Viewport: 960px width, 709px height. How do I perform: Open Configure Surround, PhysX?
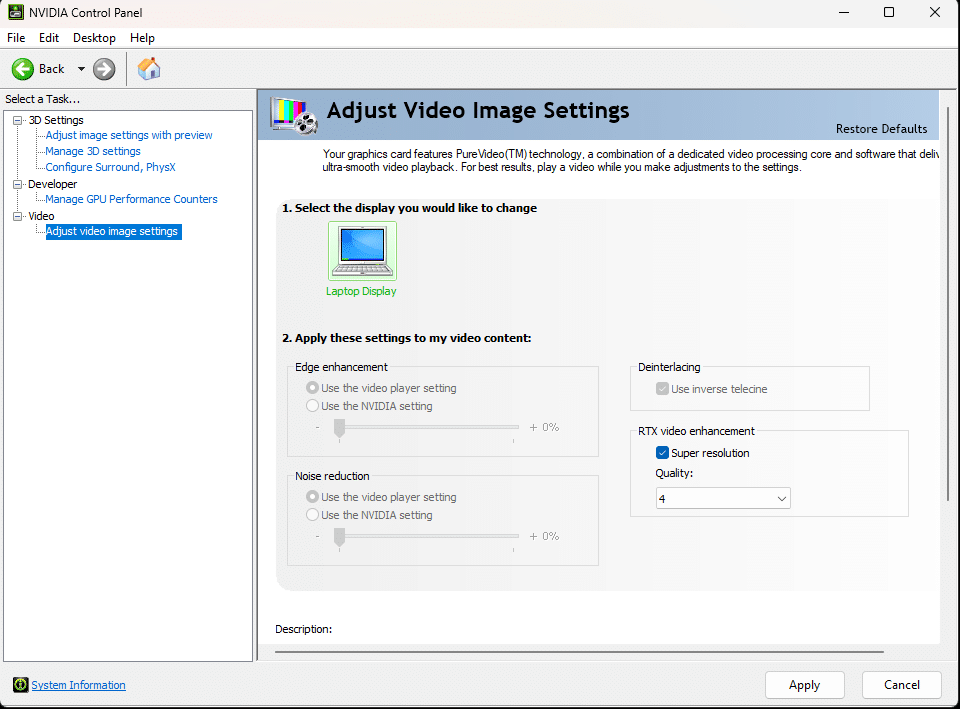pyautogui.click(x=110, y=167)
